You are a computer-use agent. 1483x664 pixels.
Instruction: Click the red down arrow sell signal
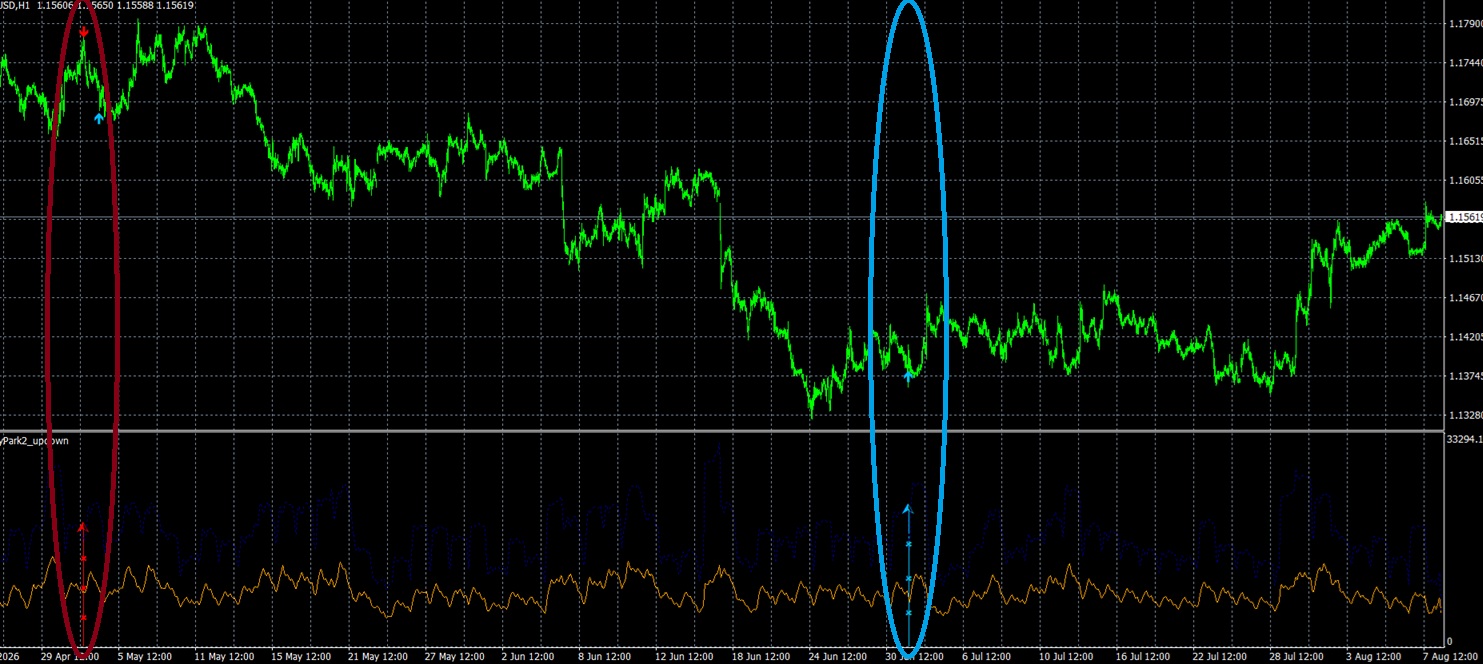click(83, 33)
